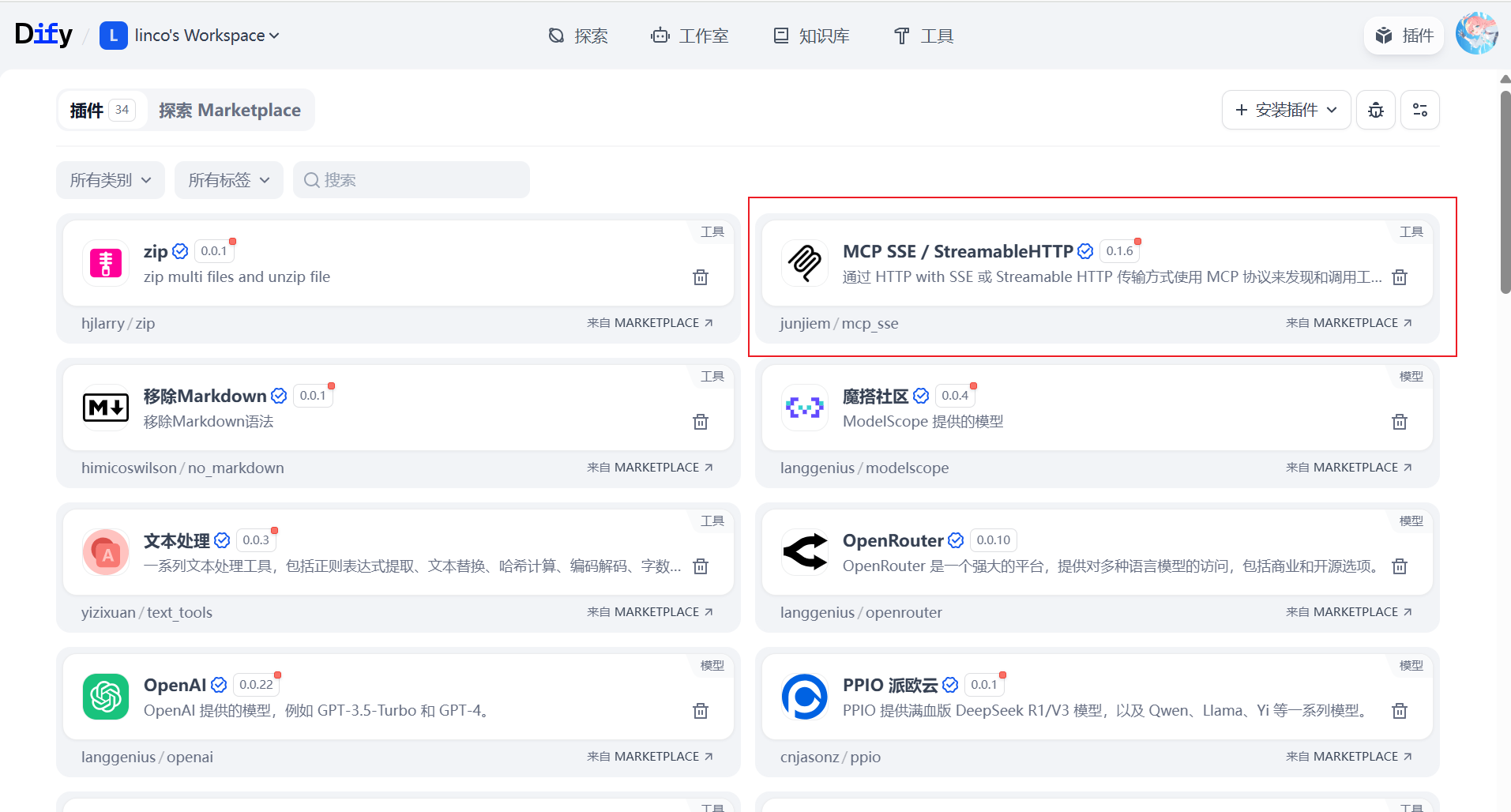Click verified badge next to zip

[x=180, y=251]
